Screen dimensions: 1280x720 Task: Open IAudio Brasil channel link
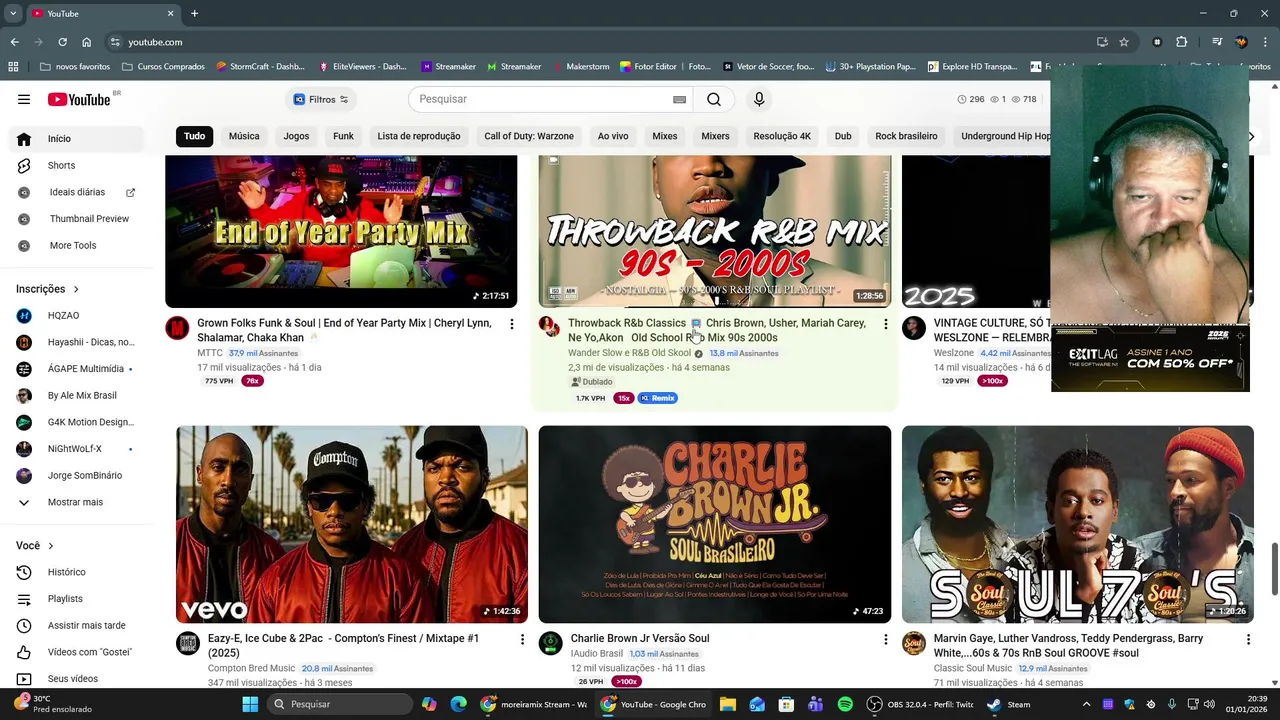[596, 654]
